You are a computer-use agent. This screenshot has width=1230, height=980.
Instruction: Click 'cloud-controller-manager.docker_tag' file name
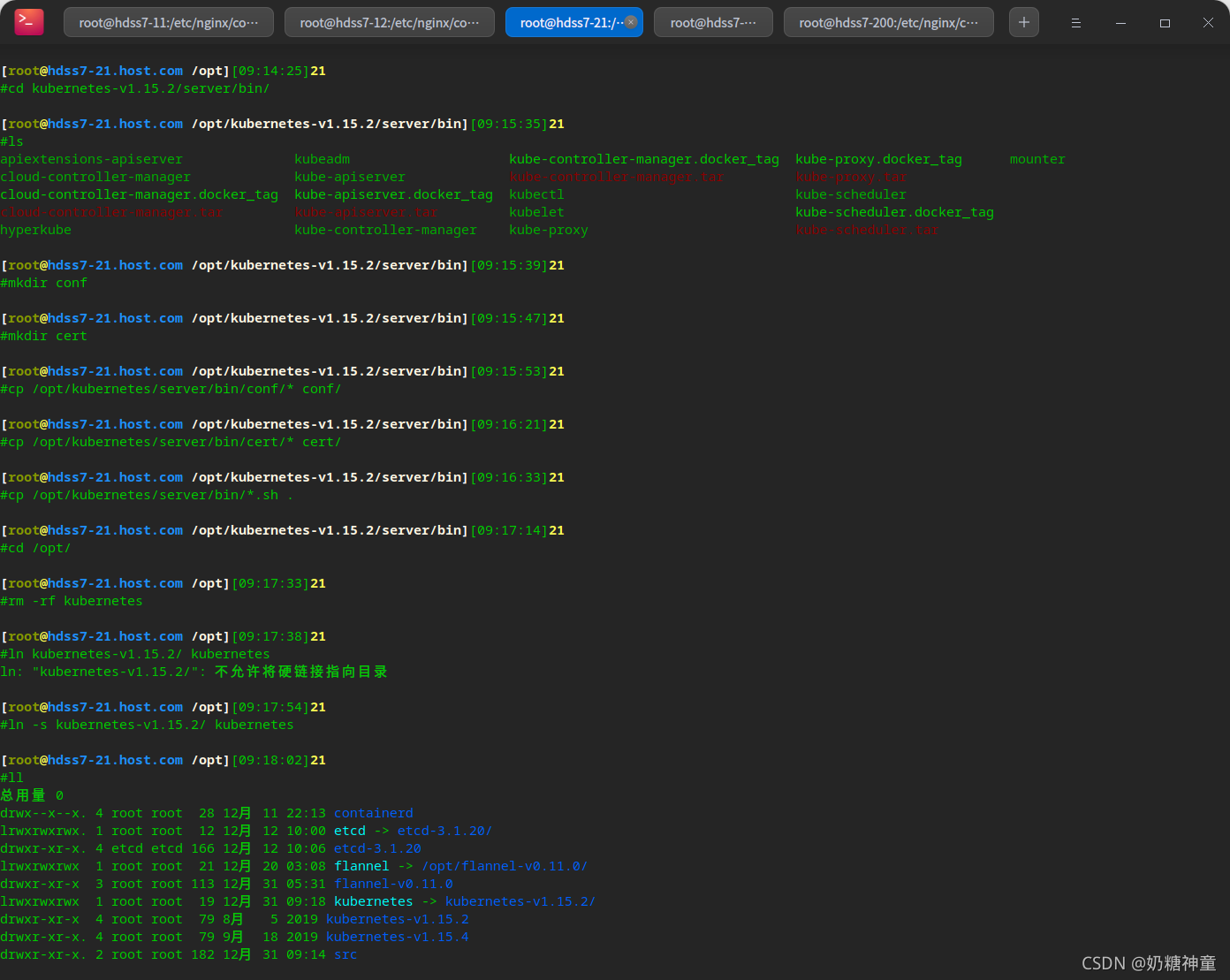tap(140, 194)
